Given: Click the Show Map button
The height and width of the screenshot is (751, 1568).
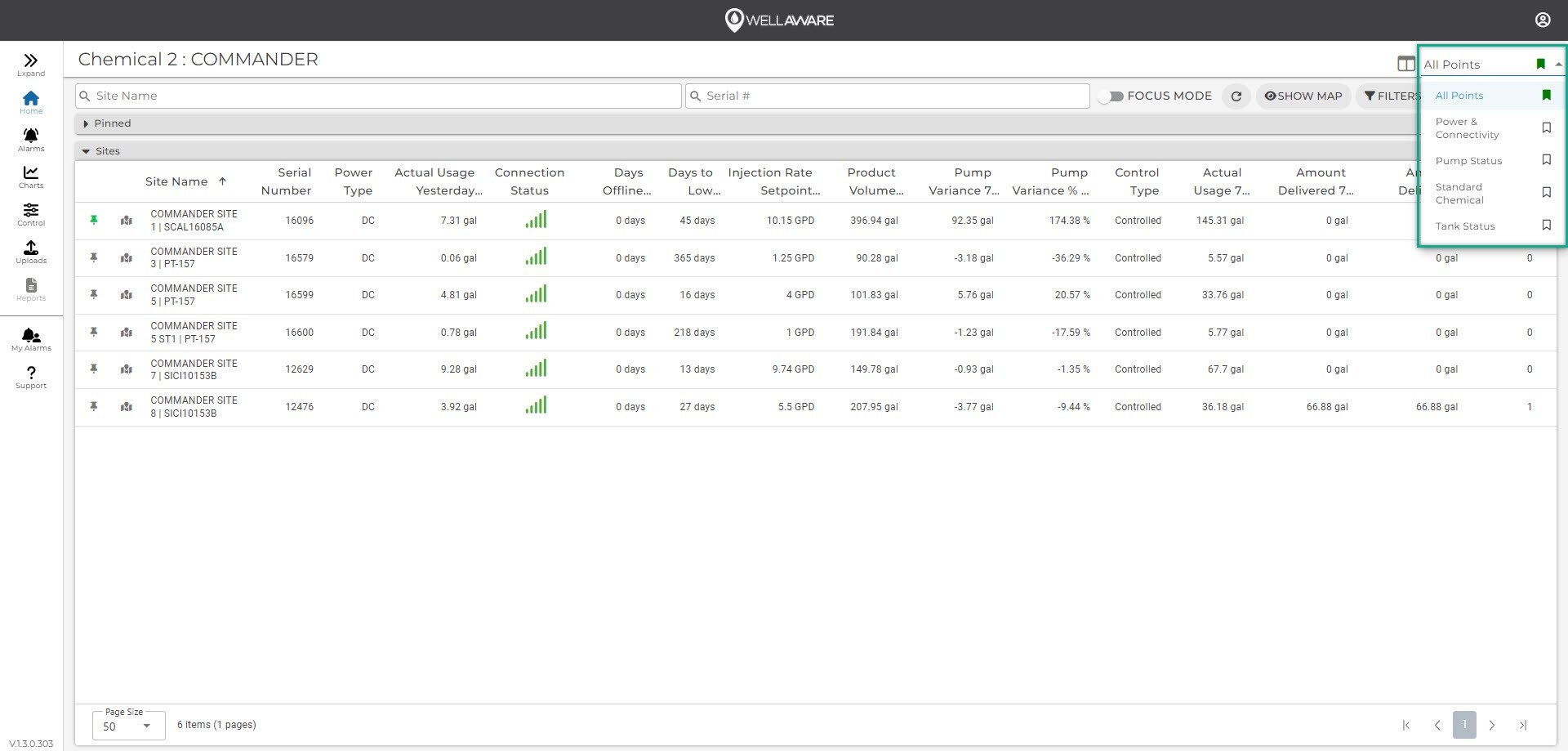Looking at the screenshot, I should [1303, 96].
